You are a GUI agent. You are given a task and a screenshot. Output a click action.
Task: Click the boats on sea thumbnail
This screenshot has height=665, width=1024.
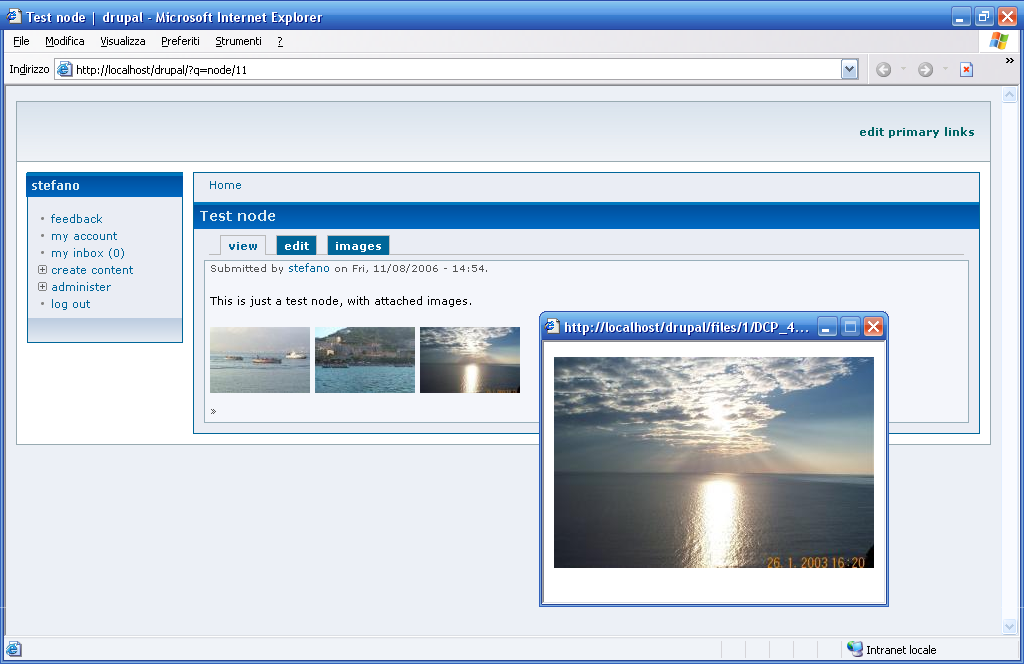tap(260, 360)
